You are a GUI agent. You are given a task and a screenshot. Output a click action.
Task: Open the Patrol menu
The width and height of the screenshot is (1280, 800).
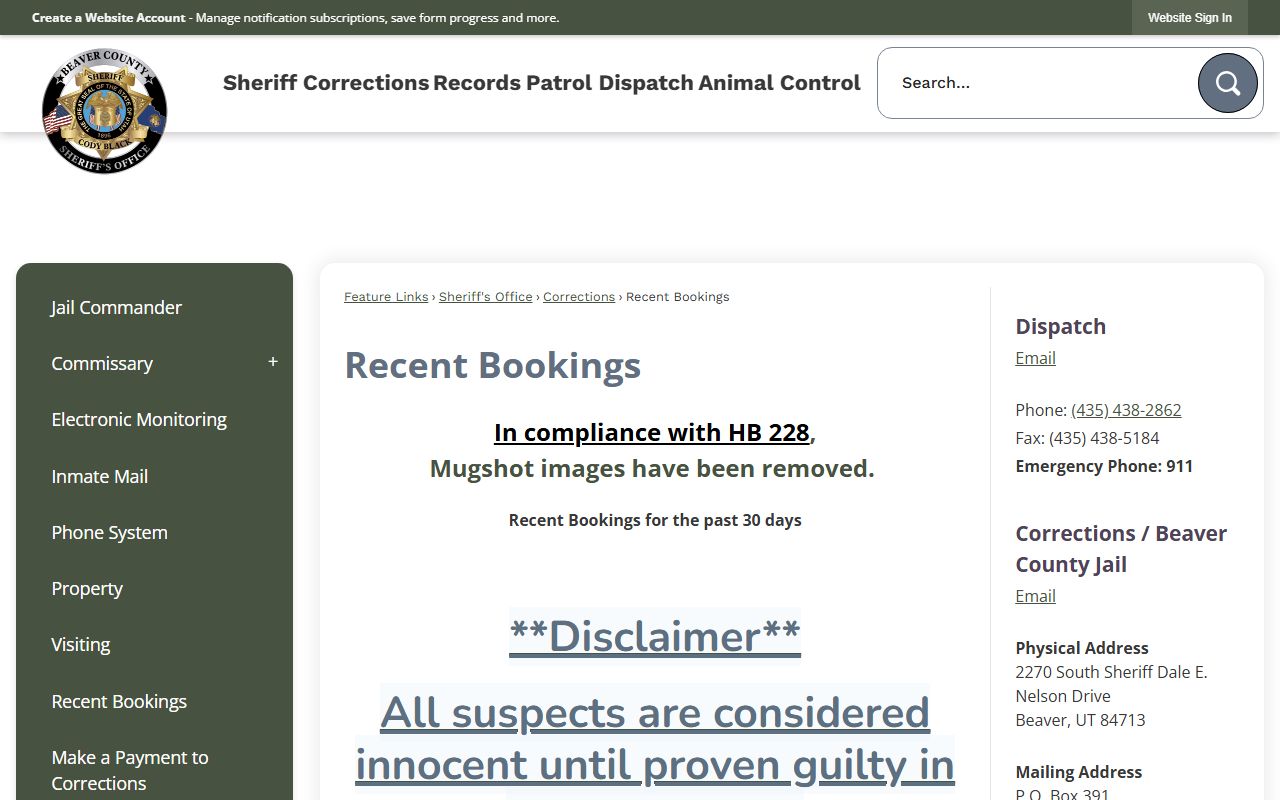click(x=559, y=83)
